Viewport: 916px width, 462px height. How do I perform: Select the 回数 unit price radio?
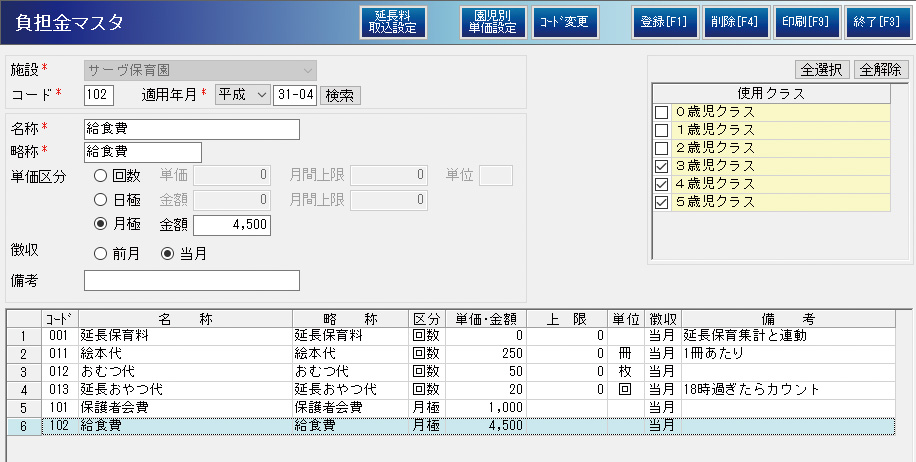[x=100, y=176]
